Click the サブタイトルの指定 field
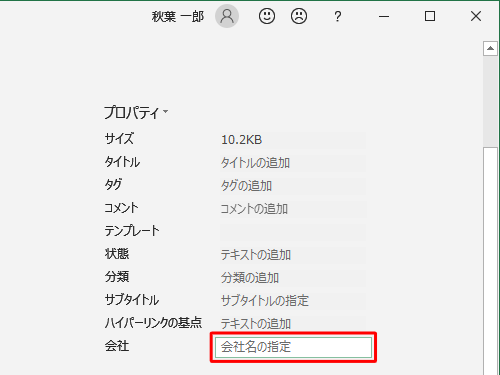The width and height of the screenshot is (500, 375). click(293, 301)
